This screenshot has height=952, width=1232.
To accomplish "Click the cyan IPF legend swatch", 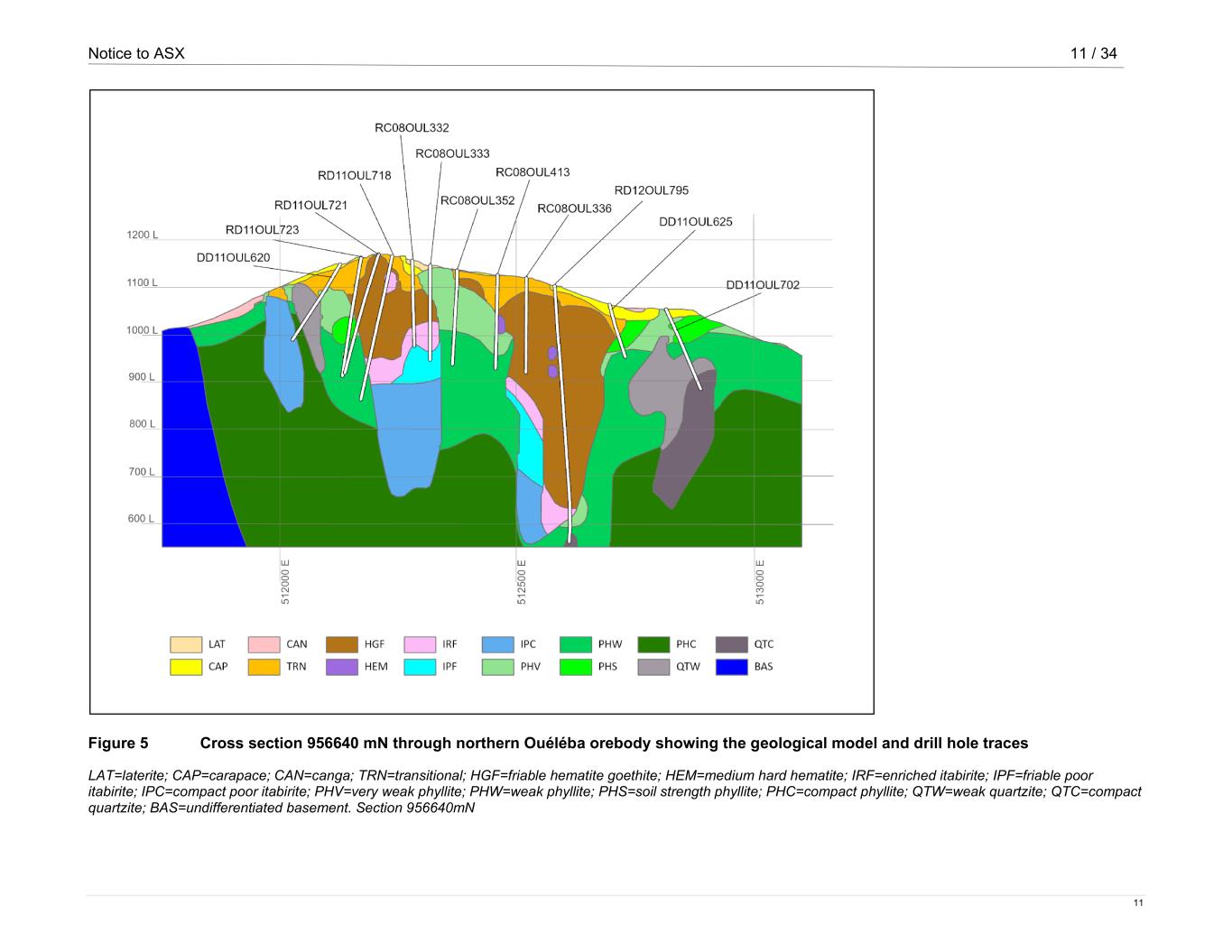I will (420, 667).
